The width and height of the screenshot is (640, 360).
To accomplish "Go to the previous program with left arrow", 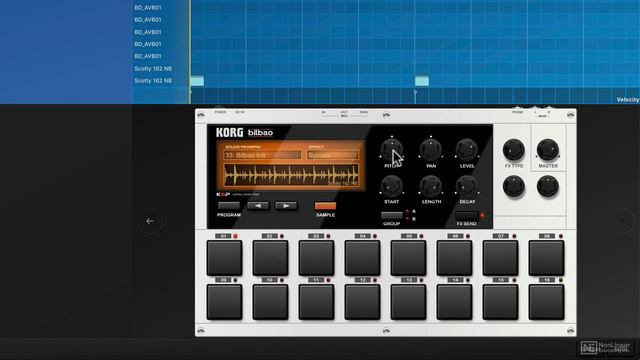I will (258, 206).
